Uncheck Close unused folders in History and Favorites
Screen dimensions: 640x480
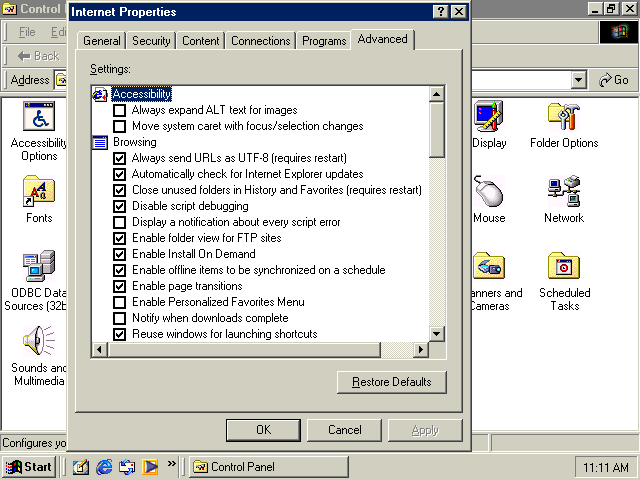click(x=119, y=190)
